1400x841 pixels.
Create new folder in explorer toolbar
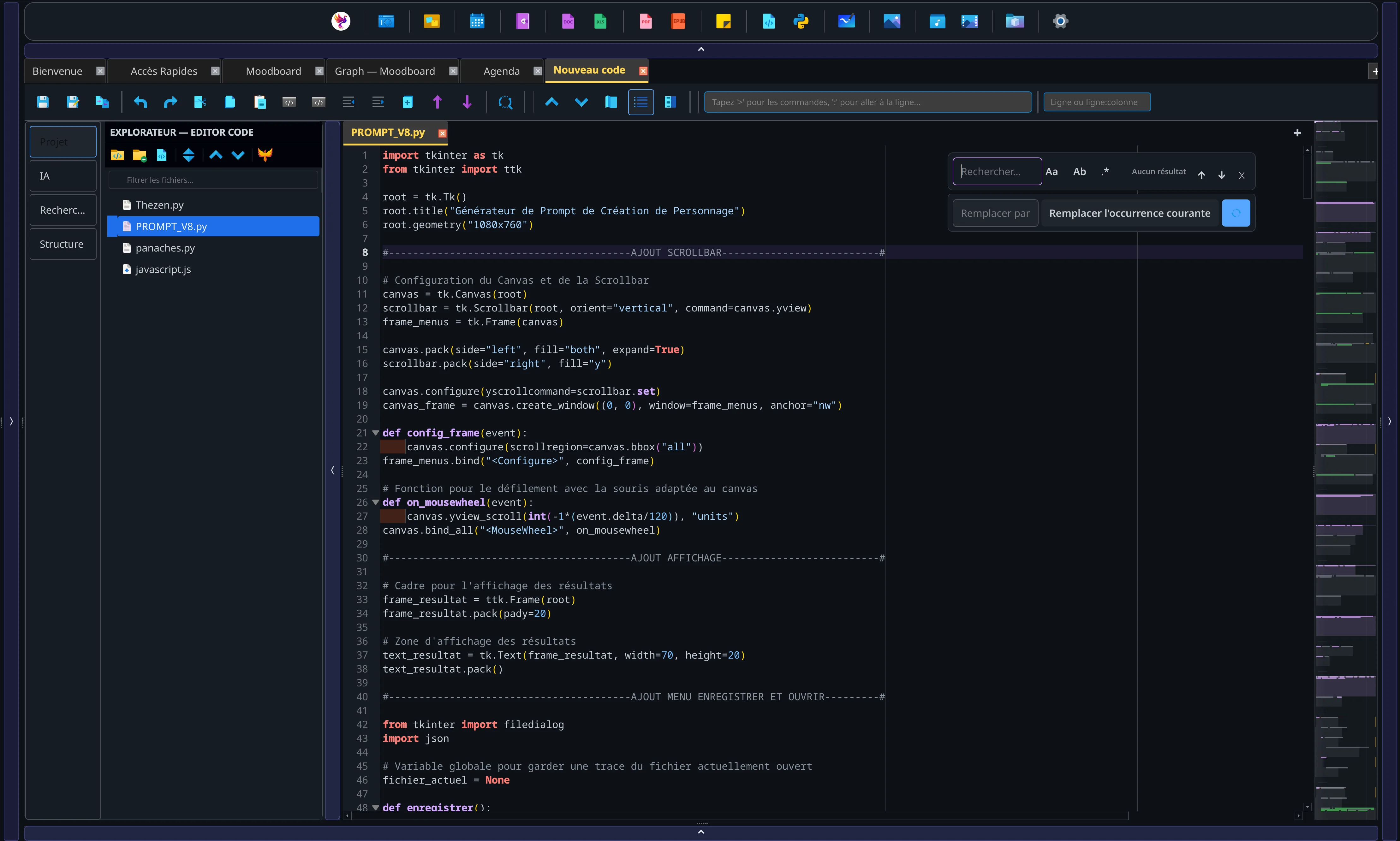[140, 155]
